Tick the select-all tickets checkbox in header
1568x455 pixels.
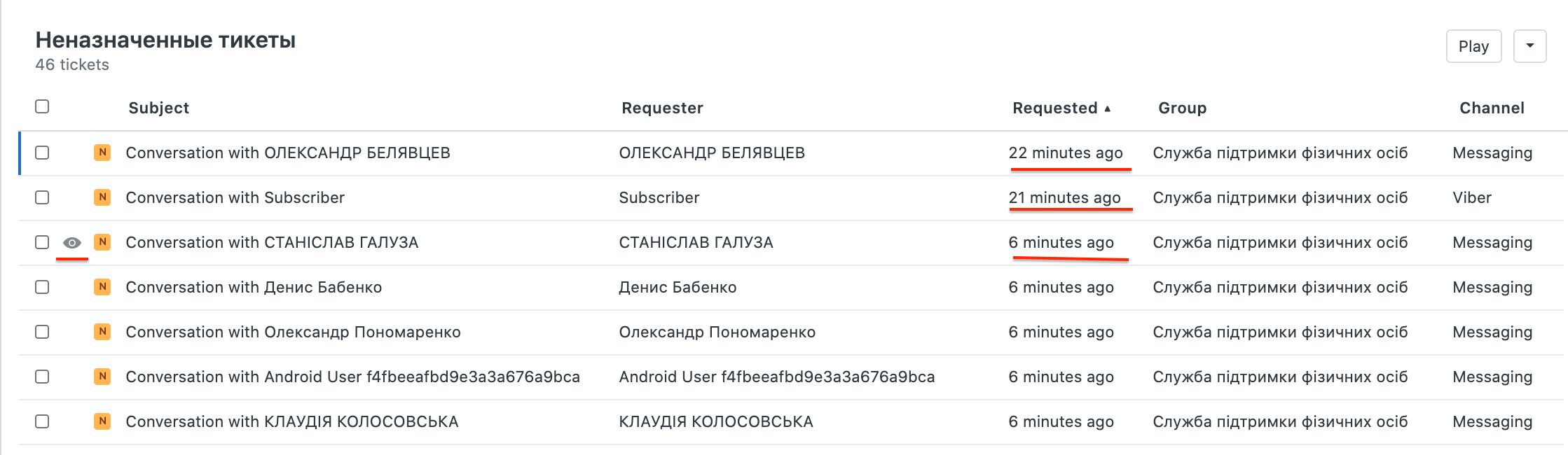point(42,106)
